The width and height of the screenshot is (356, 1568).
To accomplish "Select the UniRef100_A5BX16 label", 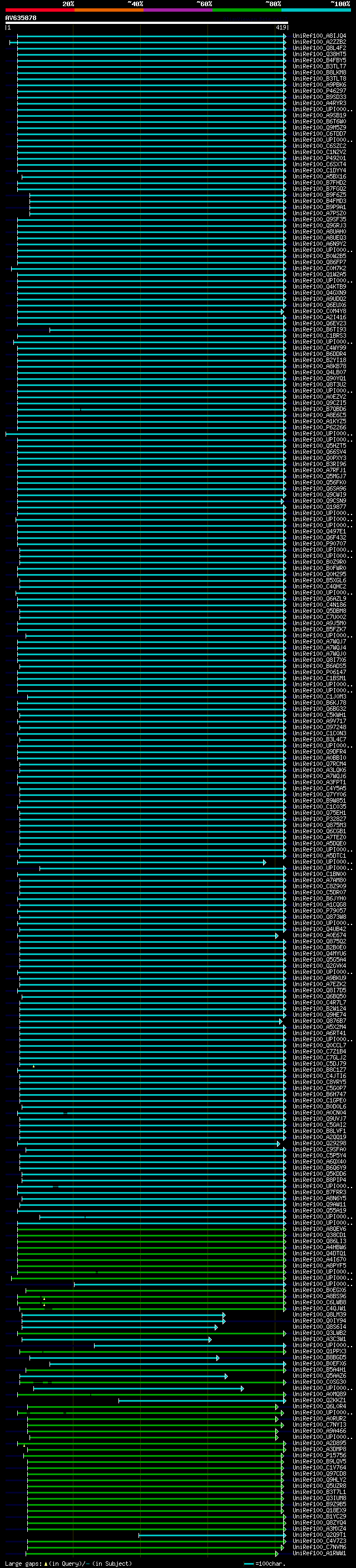I will [319, 176].
